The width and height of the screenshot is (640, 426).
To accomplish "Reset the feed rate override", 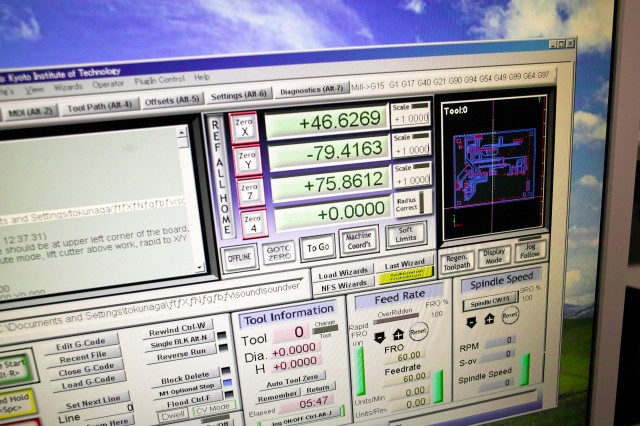I will 418,331.
